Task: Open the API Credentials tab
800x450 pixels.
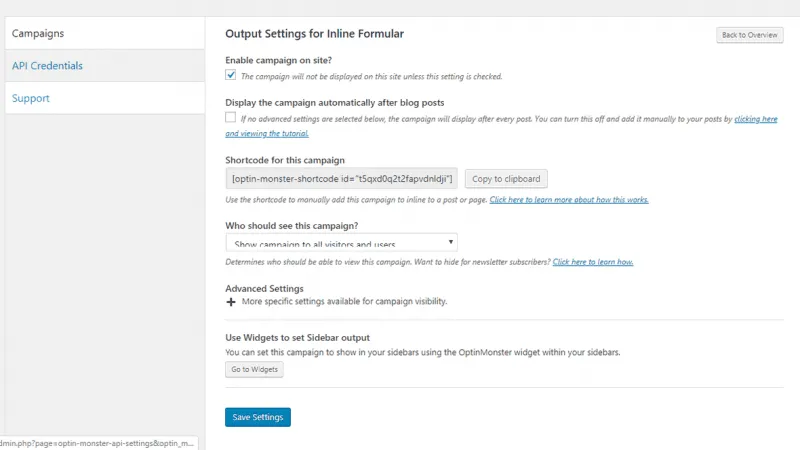Action: pyautogui.click(x=105, y=66)
